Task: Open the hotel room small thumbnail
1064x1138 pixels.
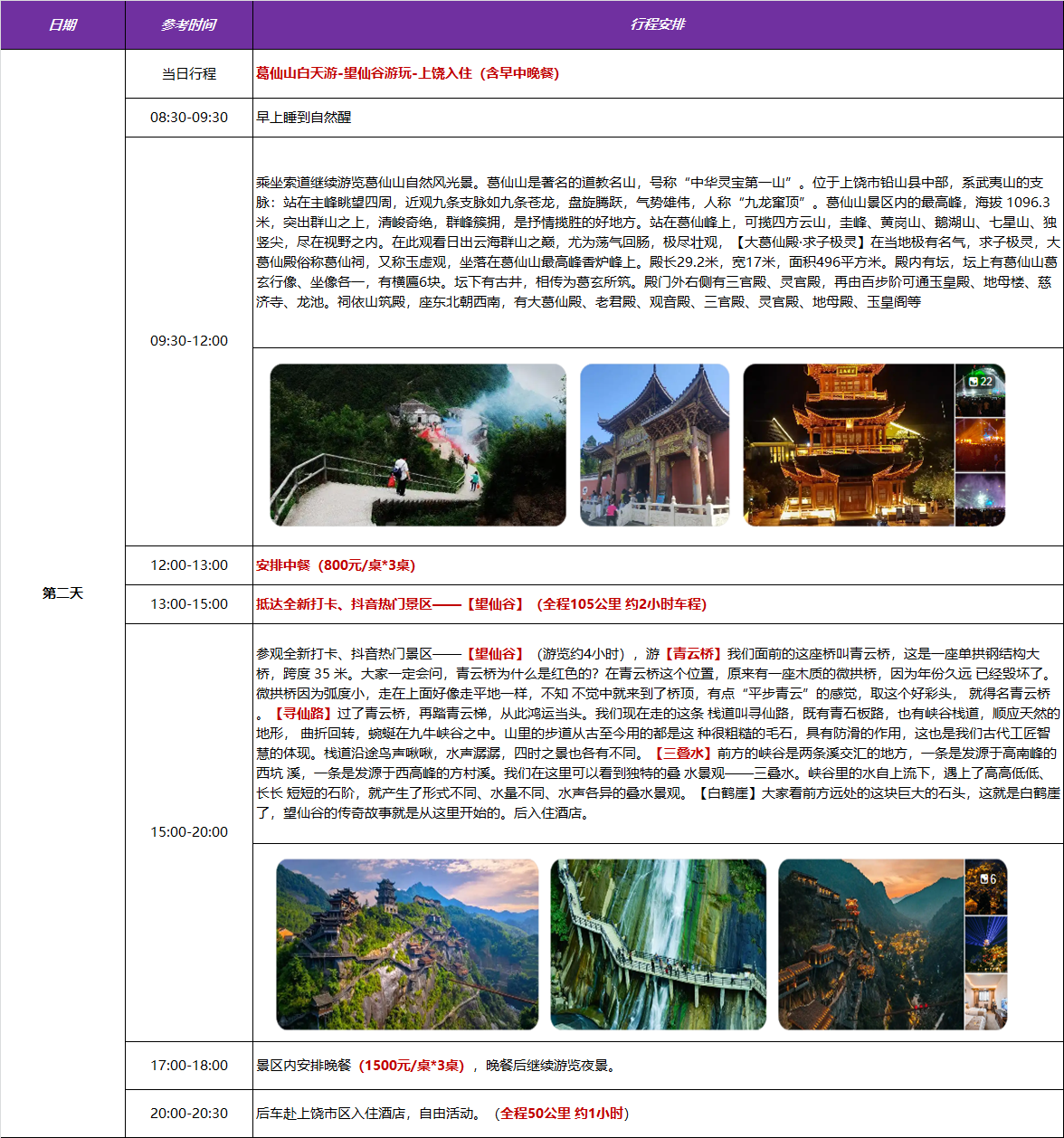Action: [x=986, y=1001]
